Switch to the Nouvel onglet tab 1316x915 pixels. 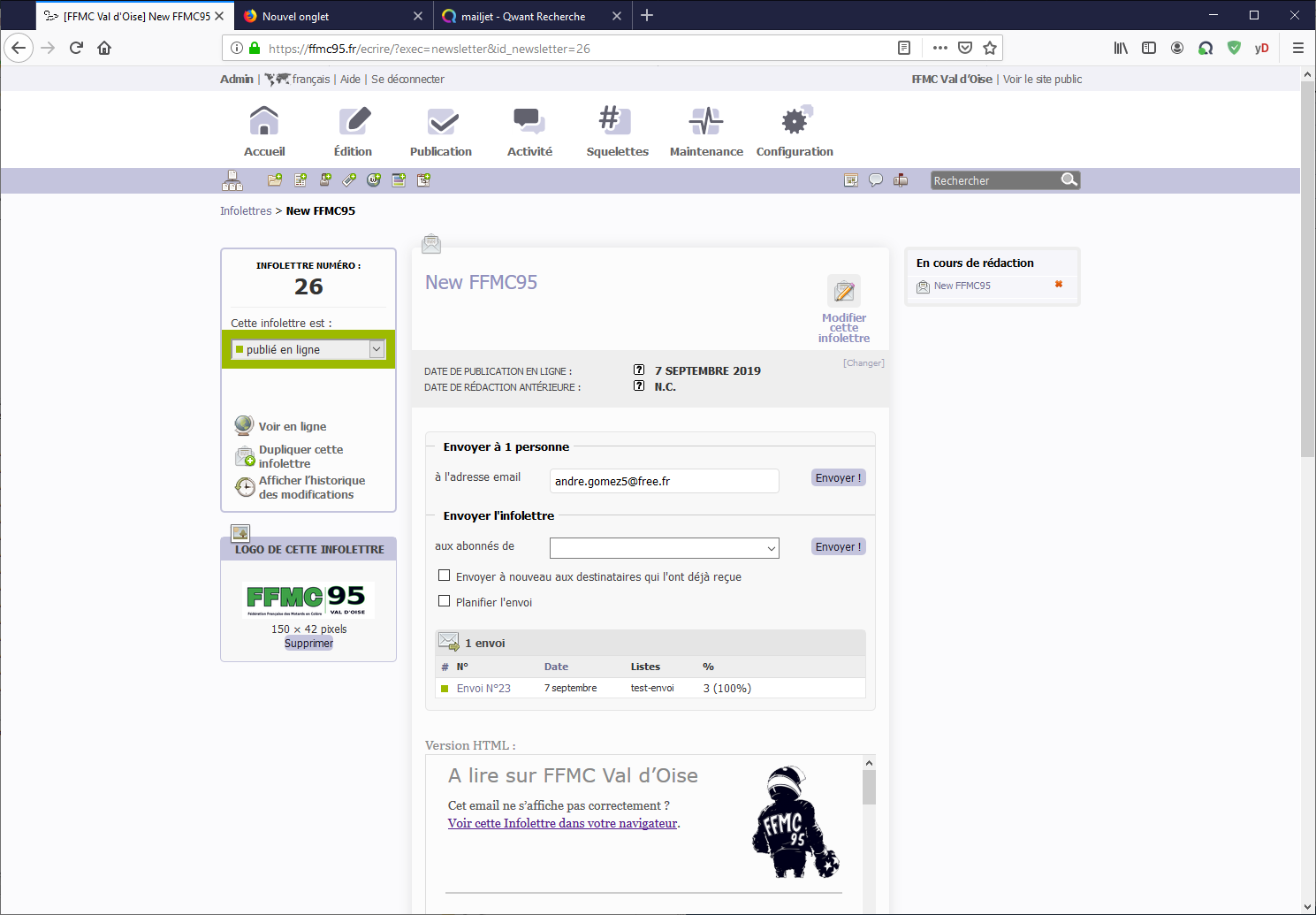[x=334, y=16]
